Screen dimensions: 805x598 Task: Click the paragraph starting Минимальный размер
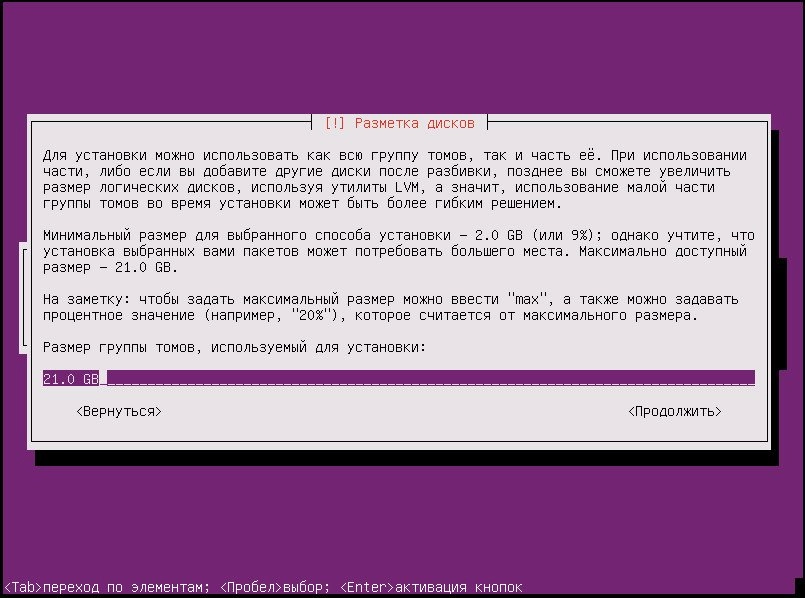tap(395, 251)
